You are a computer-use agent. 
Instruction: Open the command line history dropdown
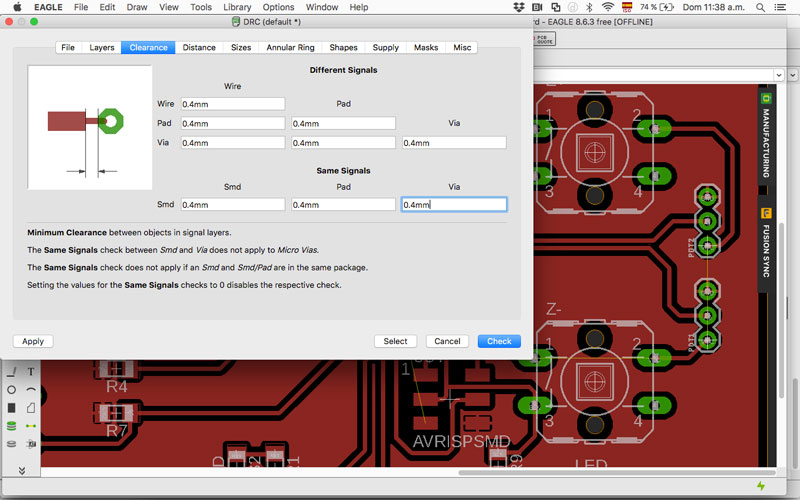(779, 75)
